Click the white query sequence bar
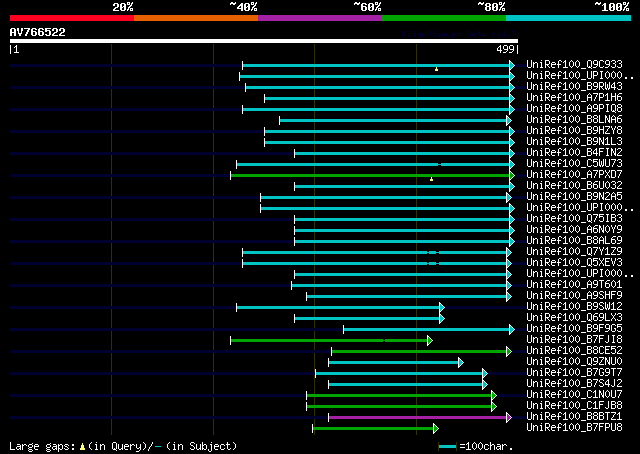640x454 pixels. pyautogui.click(x=264, y=41)
